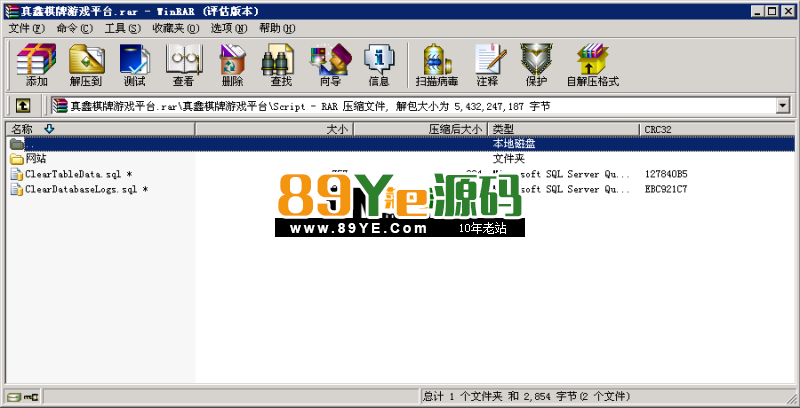Screen dimensions: 800x408
Task: Minimize the WinRAR window
Action: pyautogui.click(x=758, y=11)
